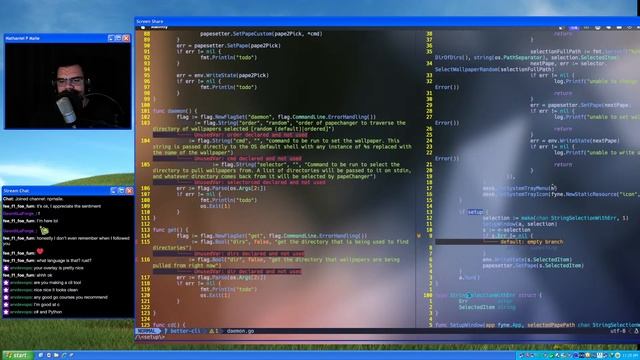Screen dimensions: 640x360
Task: Click star badge beside "your overlay is pretty nice"
Action: click(x=6, y=268)
